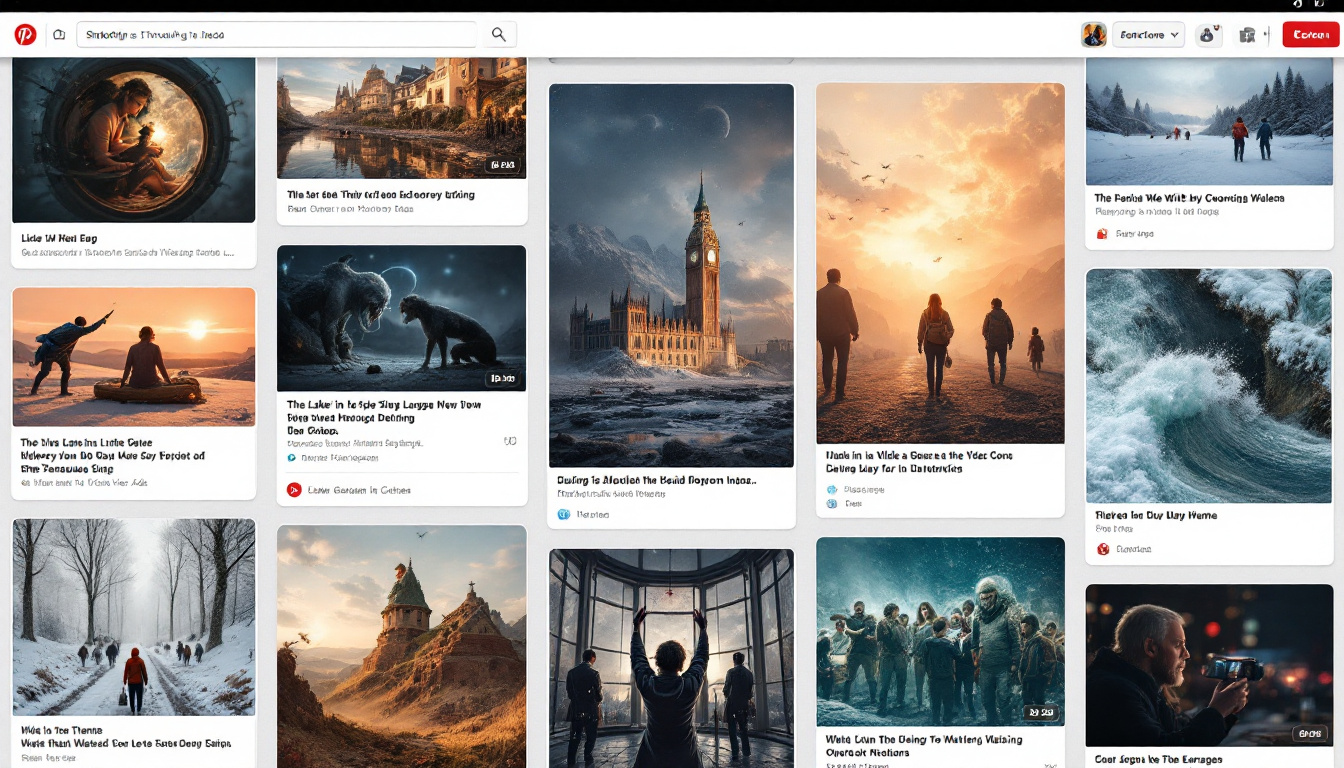Open the hilltop tower house pin

click(401, 647)
